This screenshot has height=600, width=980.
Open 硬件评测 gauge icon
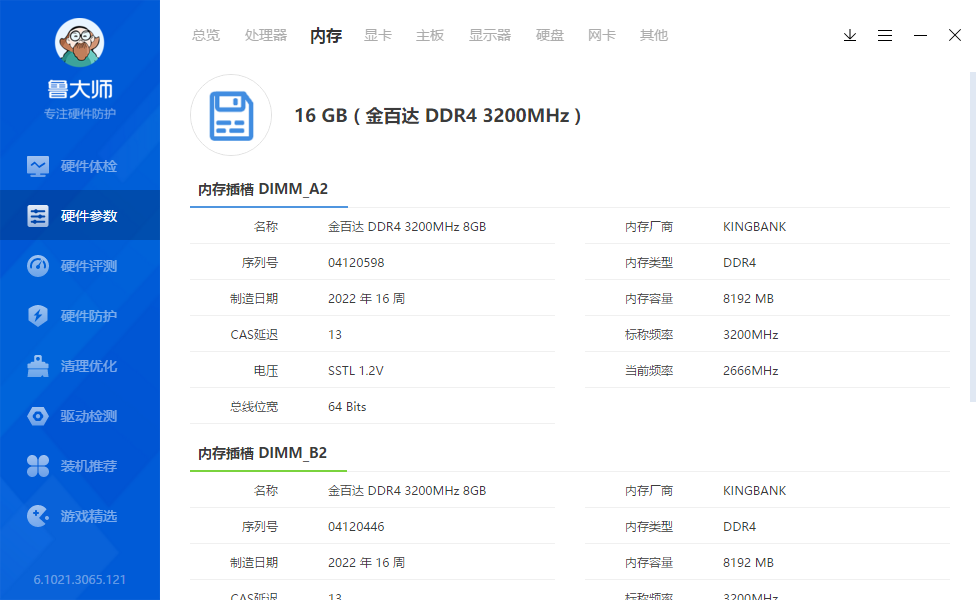[x=38, y=266]
